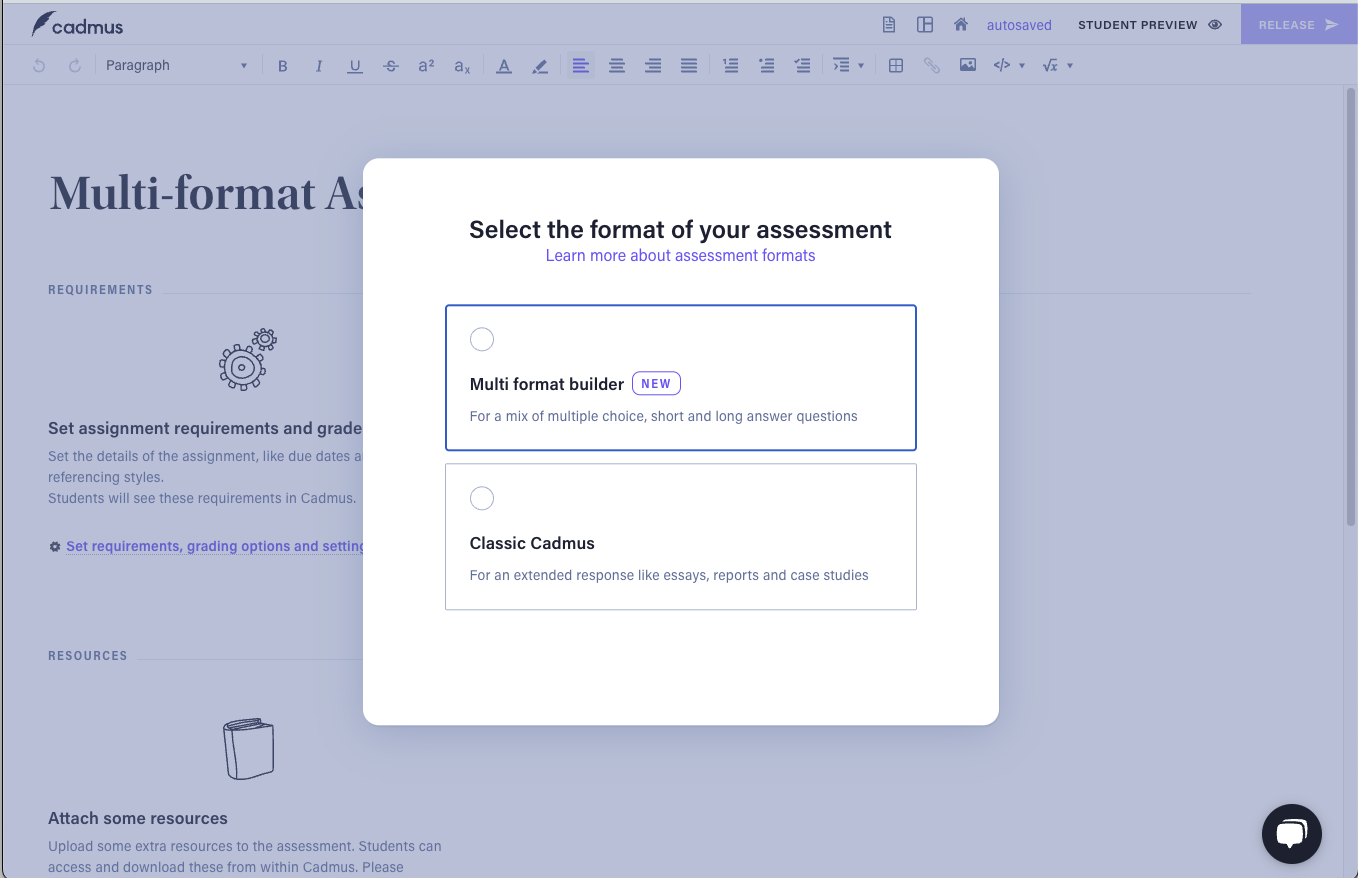Toggle bold formatting
The width and height of the screenshot is (1358, 878).
pos(283,66)
